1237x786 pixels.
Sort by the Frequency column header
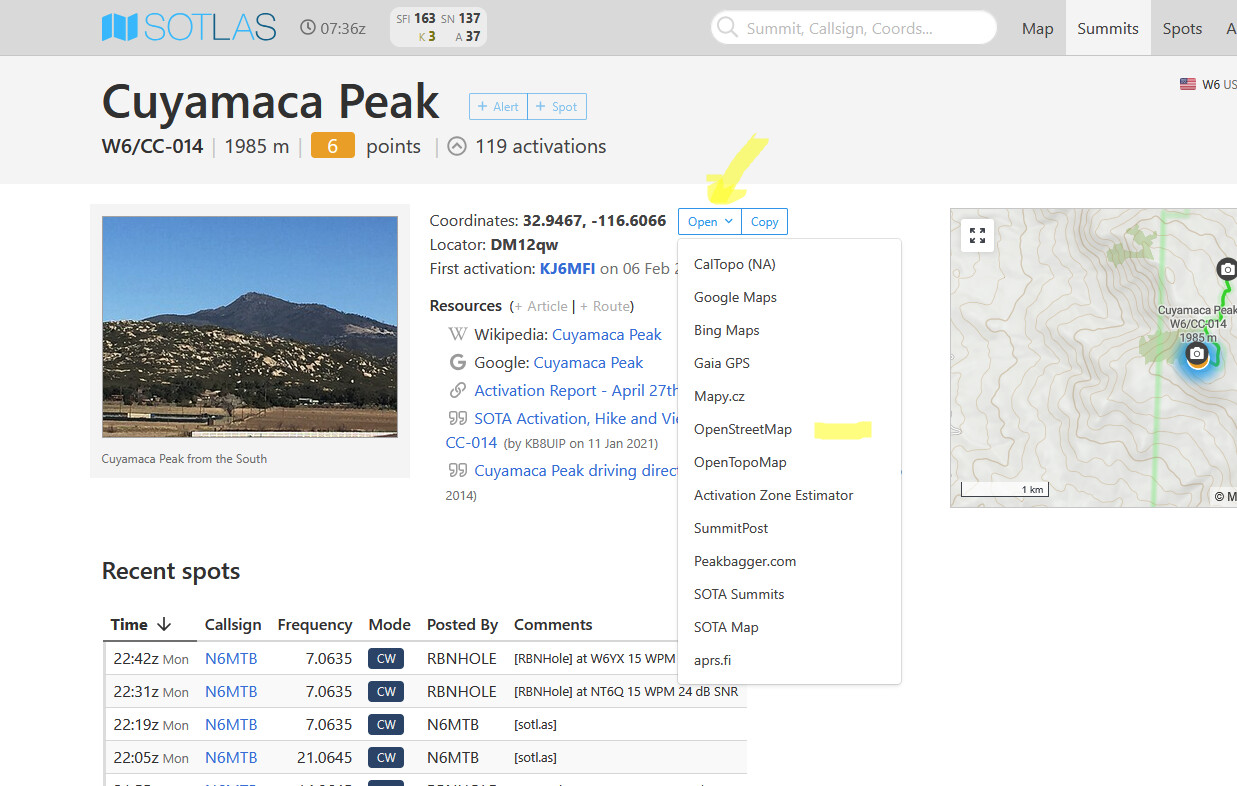(x=315, y=624)
